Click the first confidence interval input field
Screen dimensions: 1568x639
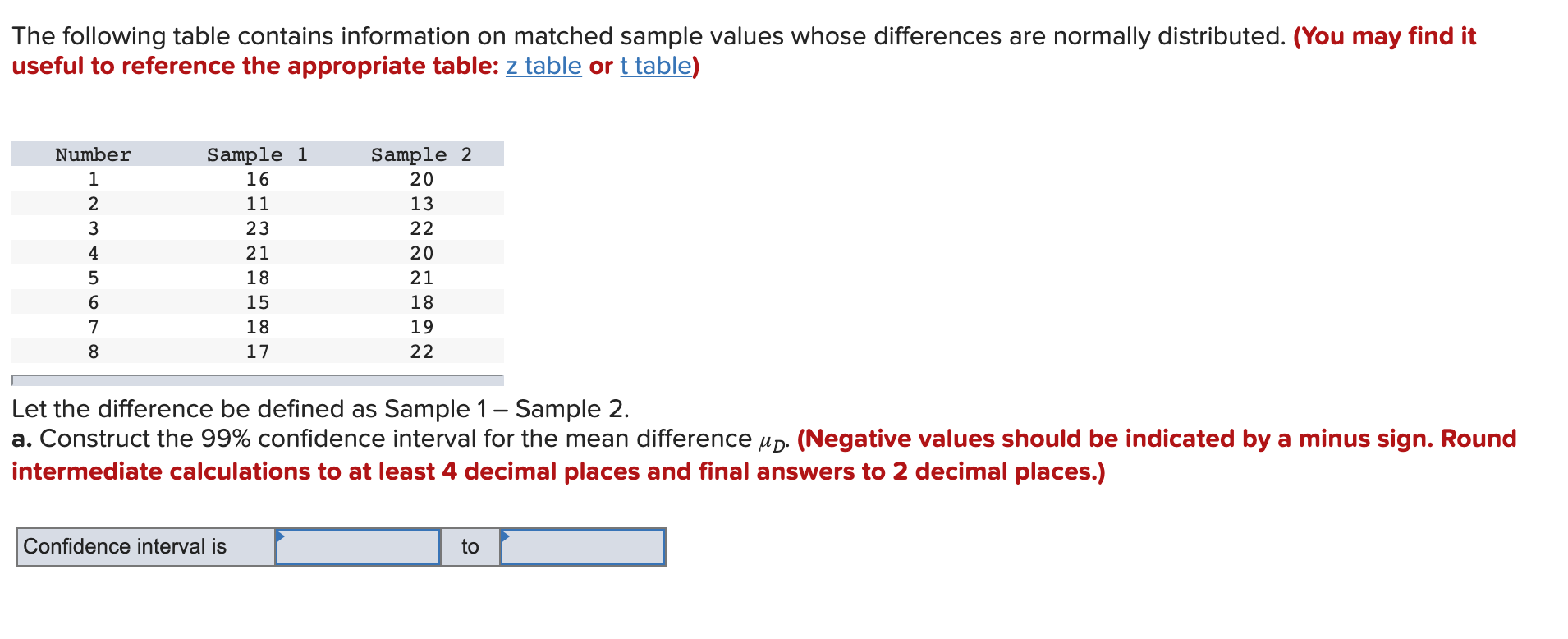pos(357,547)
